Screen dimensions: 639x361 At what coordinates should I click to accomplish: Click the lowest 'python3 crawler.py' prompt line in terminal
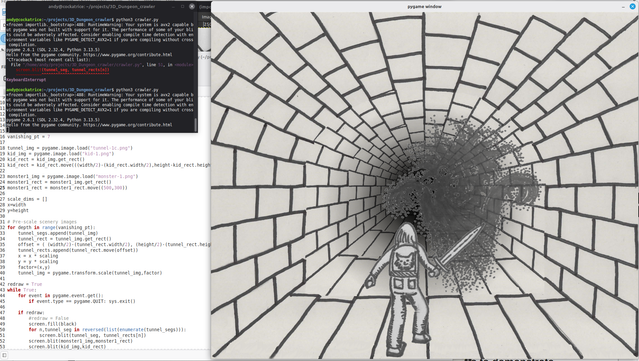click(82, 90)
